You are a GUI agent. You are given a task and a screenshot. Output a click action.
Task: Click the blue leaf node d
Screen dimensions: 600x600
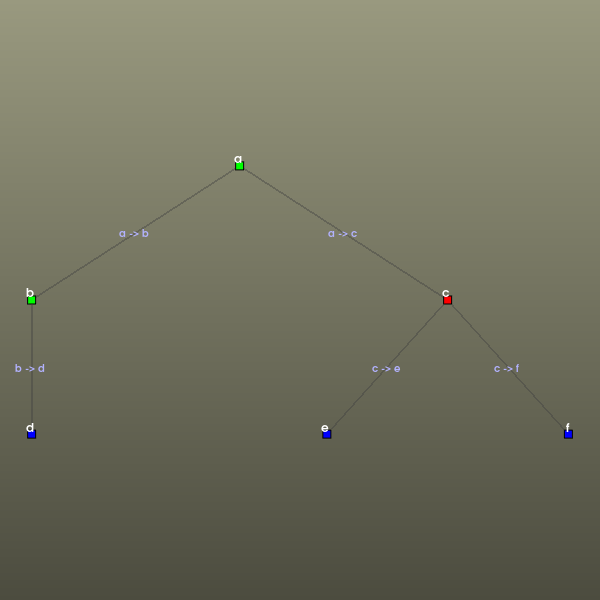(x=32, y=434)
